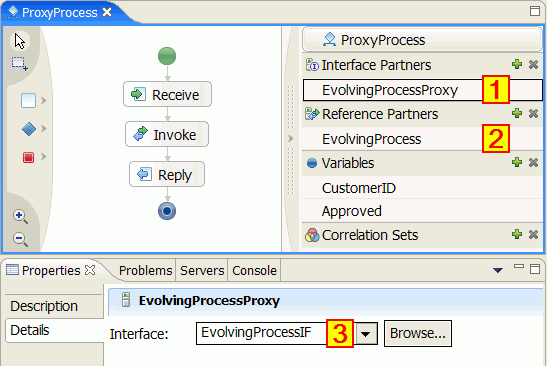Maximize the Properties view

(x=535, y=269)
